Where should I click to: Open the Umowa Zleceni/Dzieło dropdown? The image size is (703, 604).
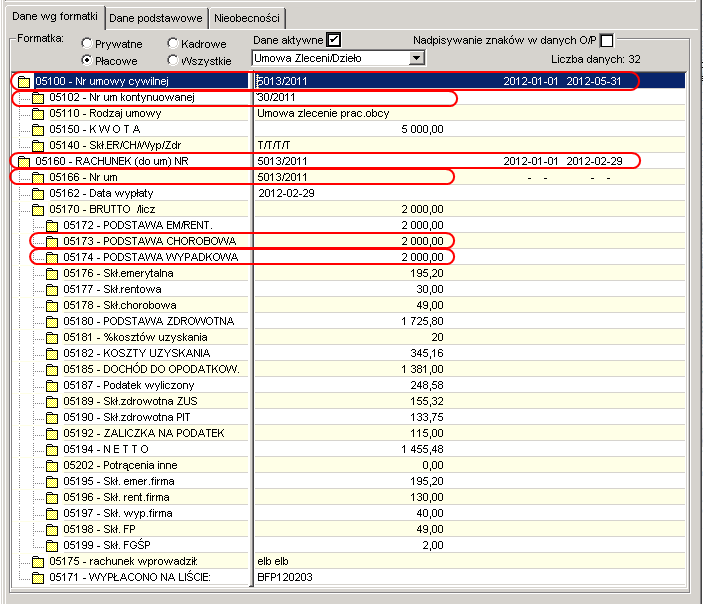point(417,58)
